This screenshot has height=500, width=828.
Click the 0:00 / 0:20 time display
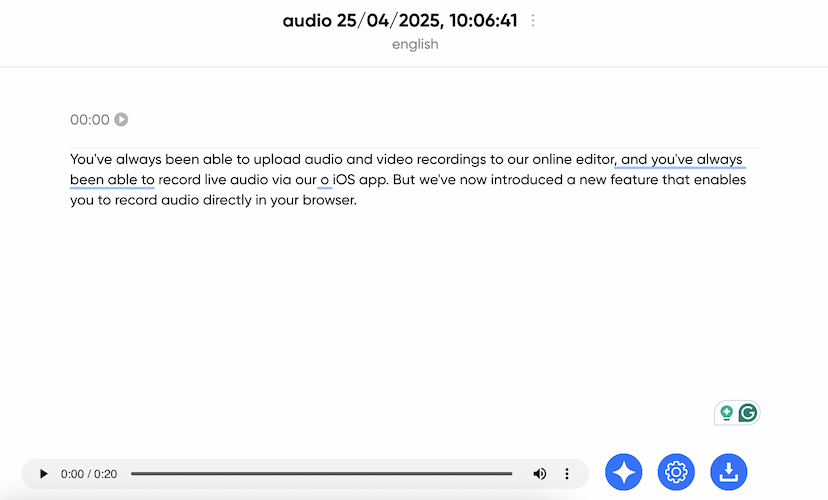click(x=89, y=473)
